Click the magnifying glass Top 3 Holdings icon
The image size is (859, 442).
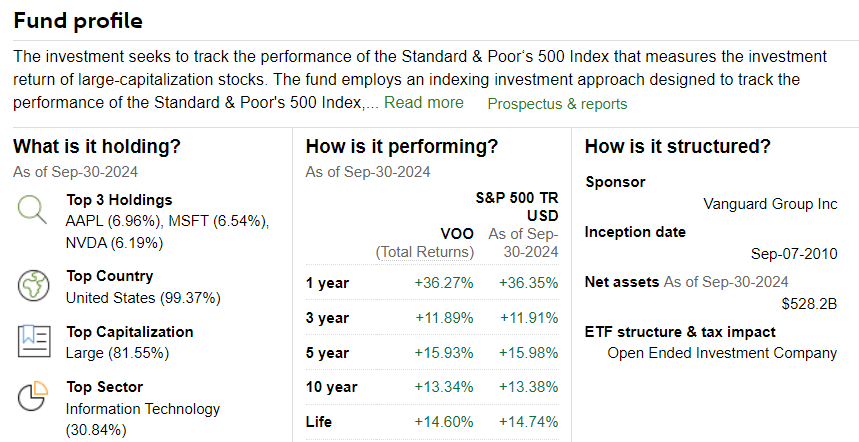[32, 210]
